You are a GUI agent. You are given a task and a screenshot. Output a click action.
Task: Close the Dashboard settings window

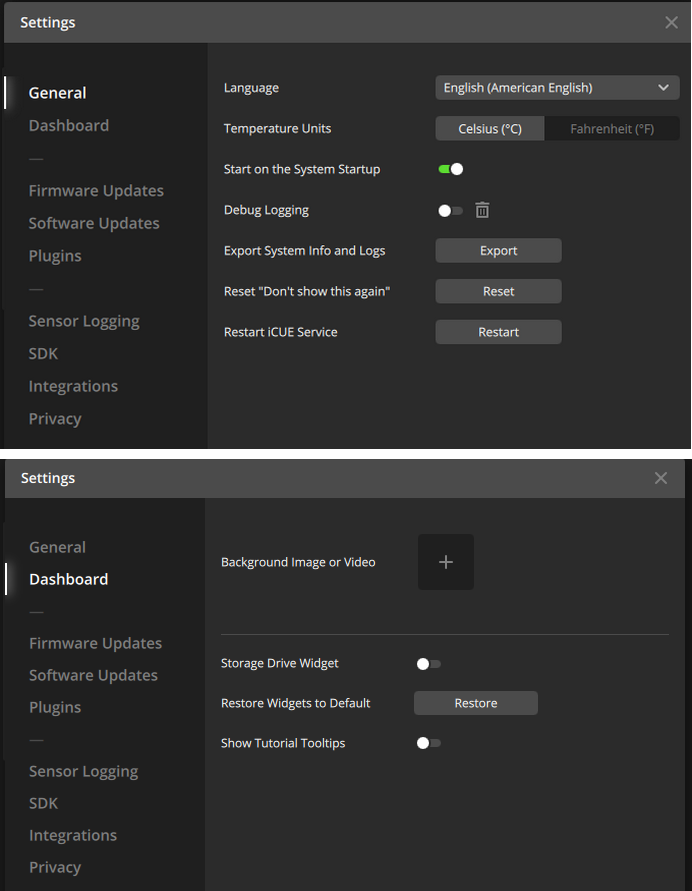[x=661, y=478]
